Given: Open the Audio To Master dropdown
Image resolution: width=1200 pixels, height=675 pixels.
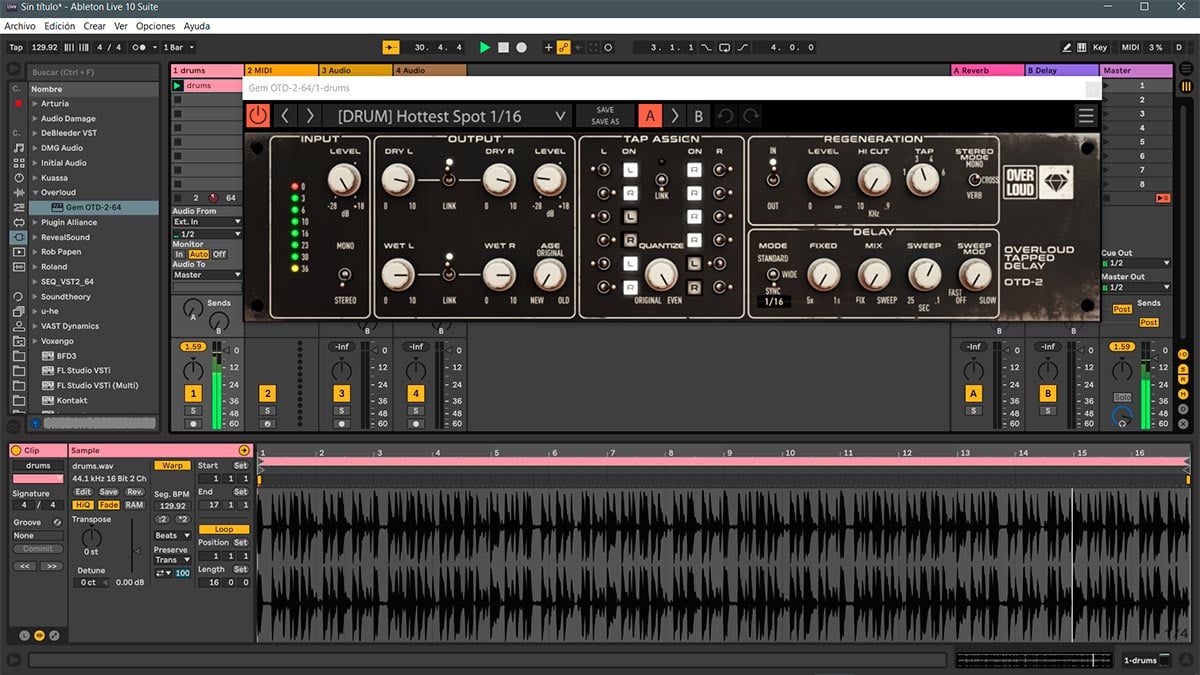Looking at the screenshot, I should [207, 275].
